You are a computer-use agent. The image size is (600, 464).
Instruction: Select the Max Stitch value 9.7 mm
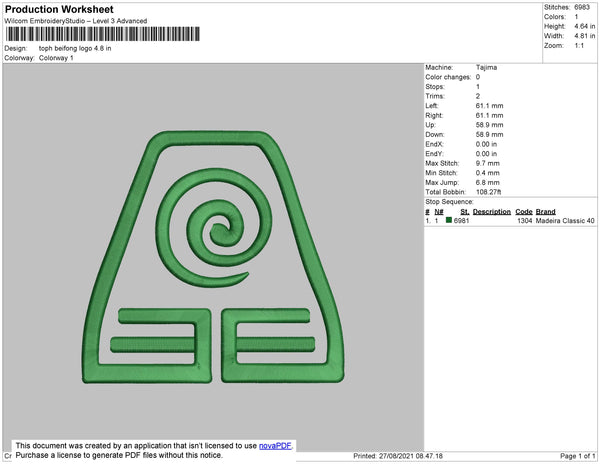pos(488,163)
